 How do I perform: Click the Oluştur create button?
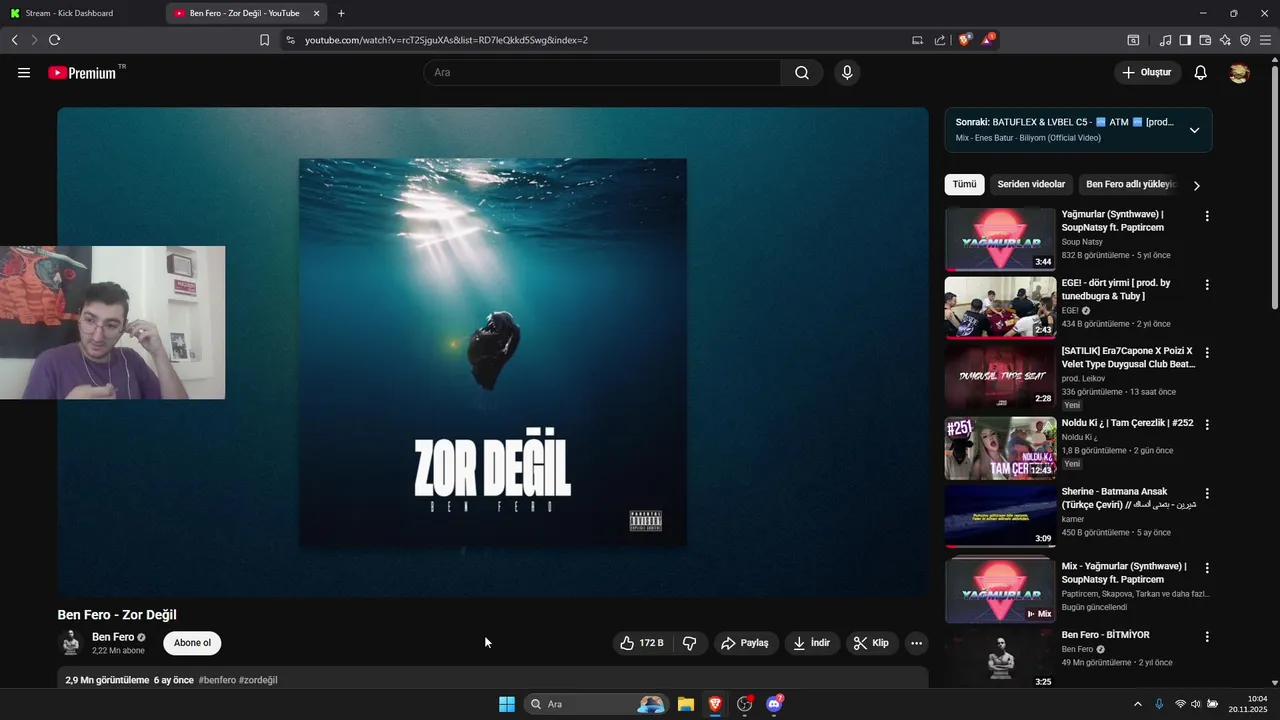(x=1148, y=73)
